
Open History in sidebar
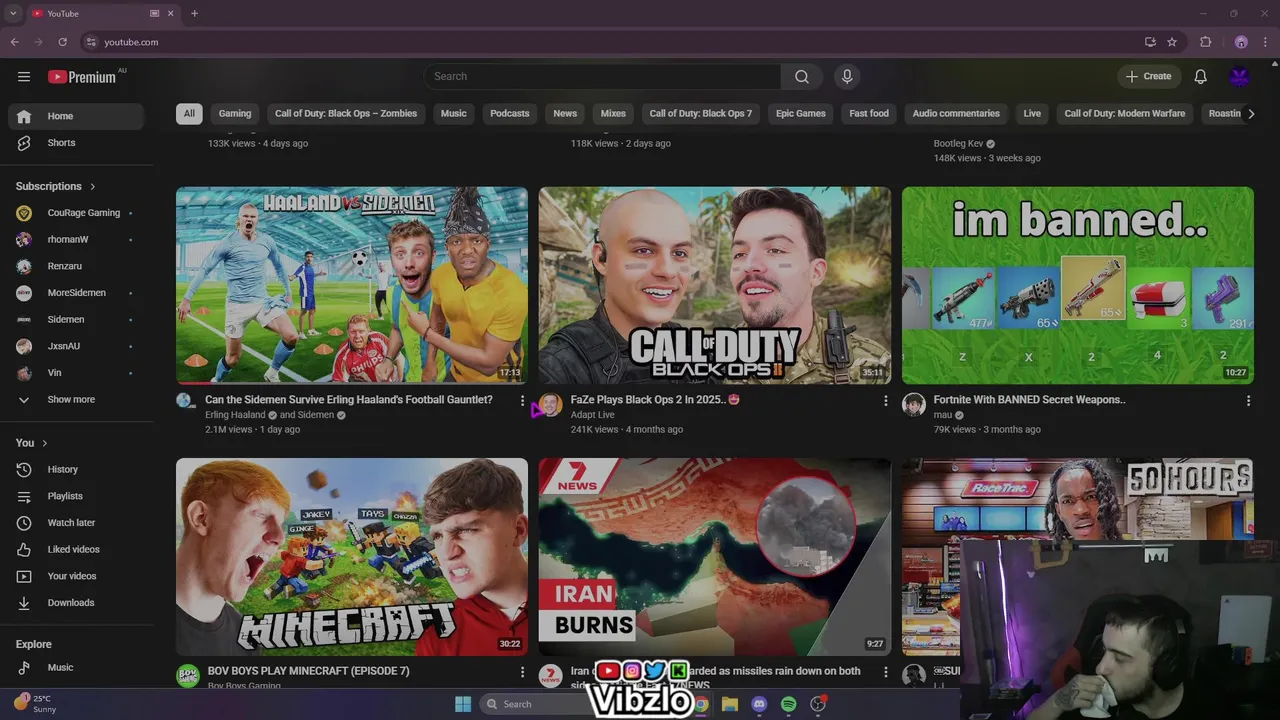[x=76, y=470]
